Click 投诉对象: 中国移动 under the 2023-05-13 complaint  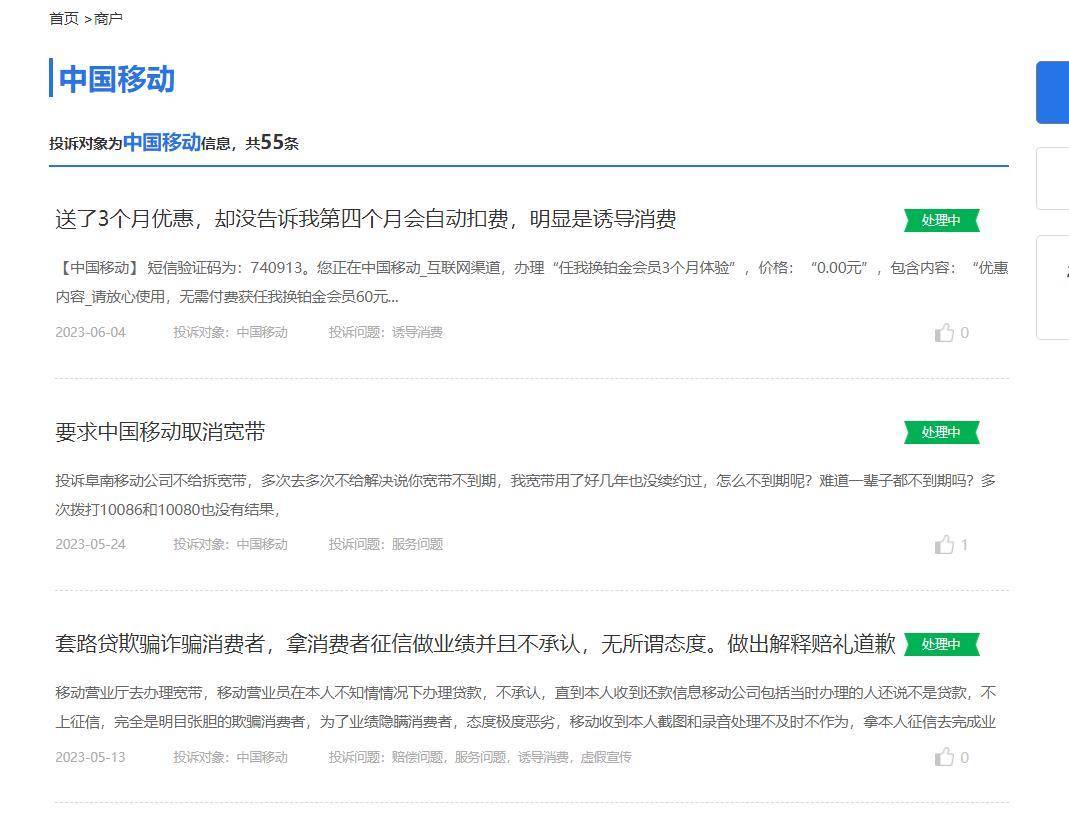(230, 758)
